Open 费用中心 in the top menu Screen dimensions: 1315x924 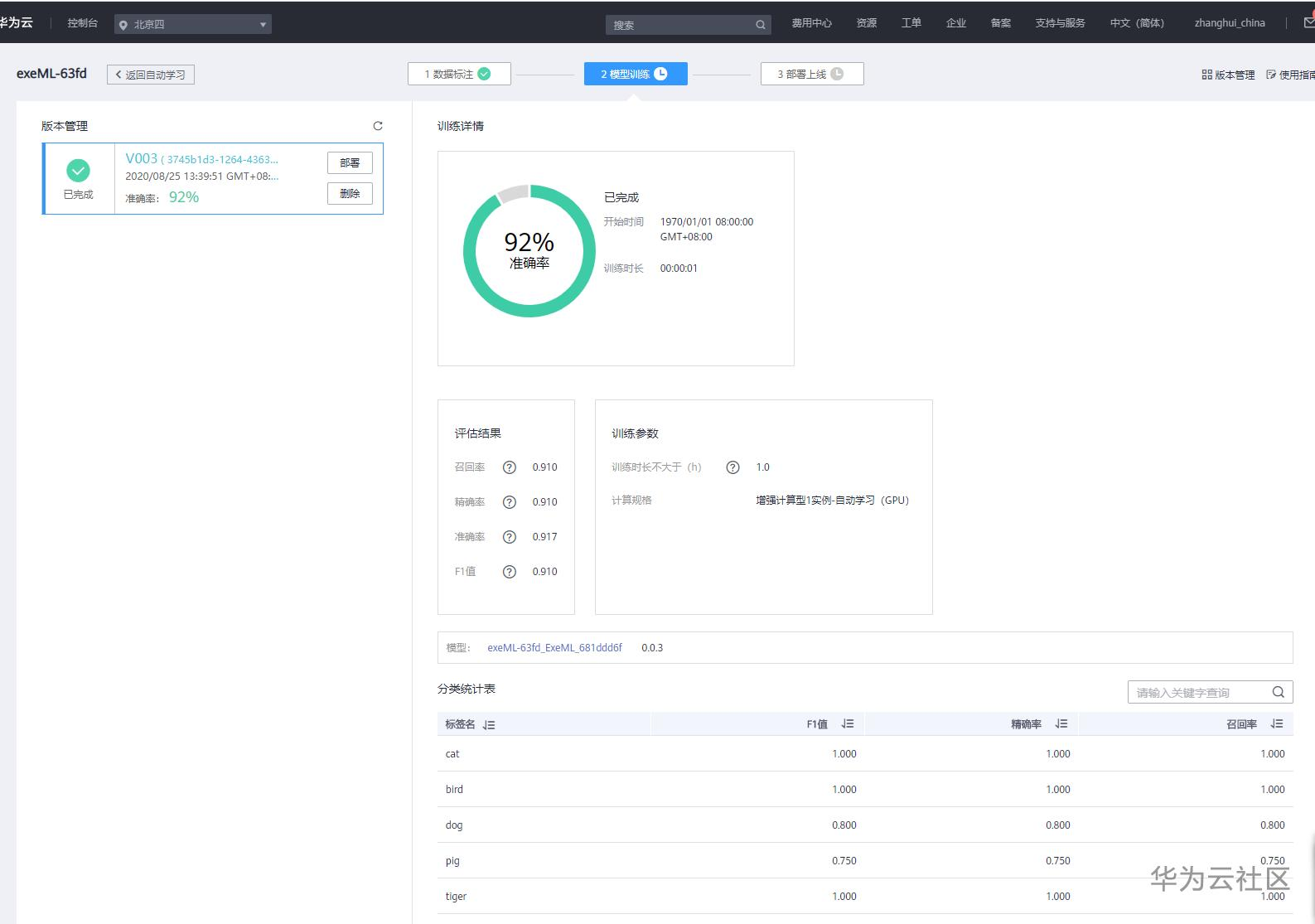tap(811, 23)
